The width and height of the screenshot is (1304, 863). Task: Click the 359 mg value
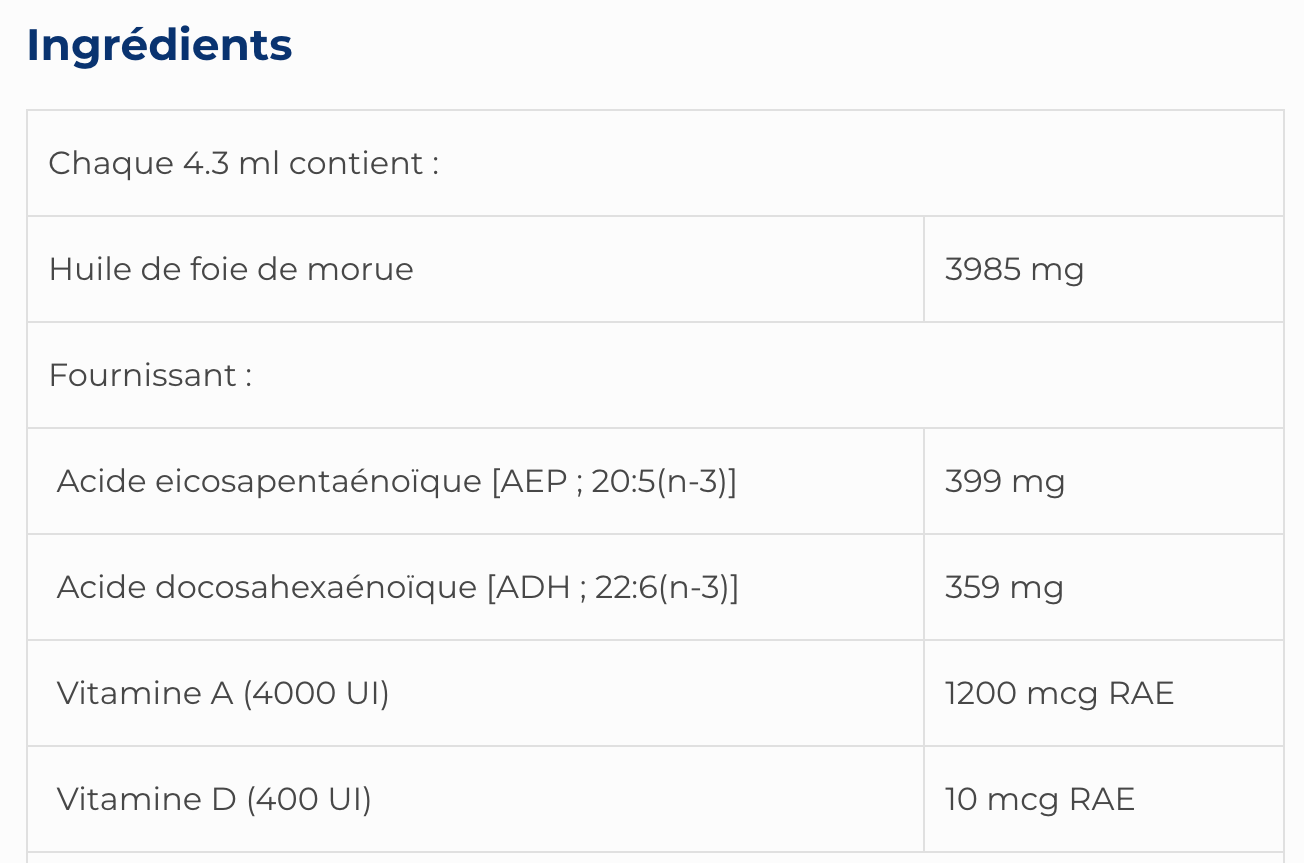(1004, 587)
